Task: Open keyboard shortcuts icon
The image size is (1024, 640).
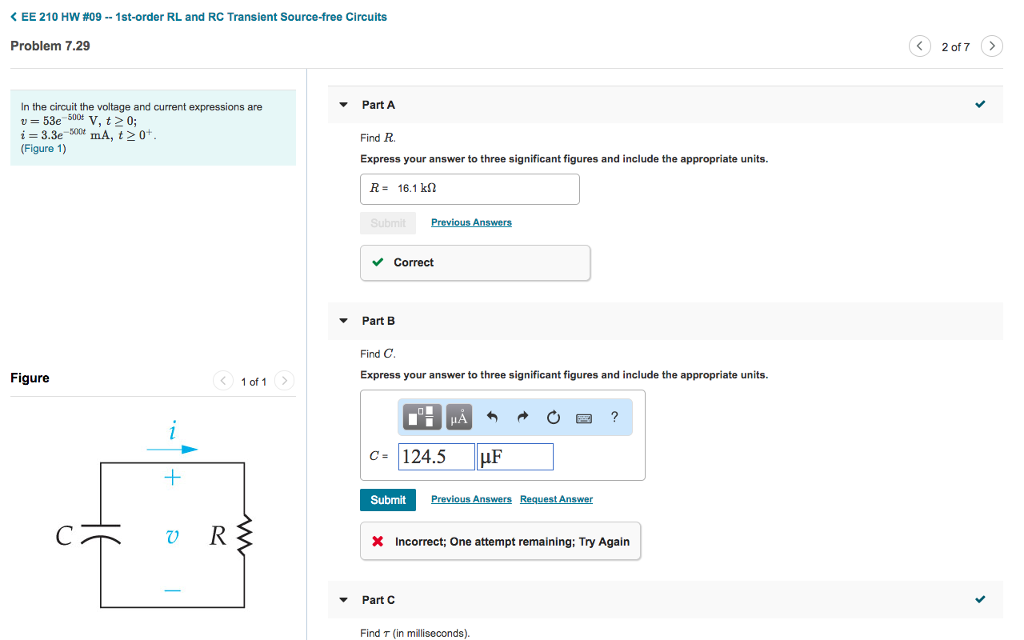Action: pyautogui.click(x=584, y=417)
